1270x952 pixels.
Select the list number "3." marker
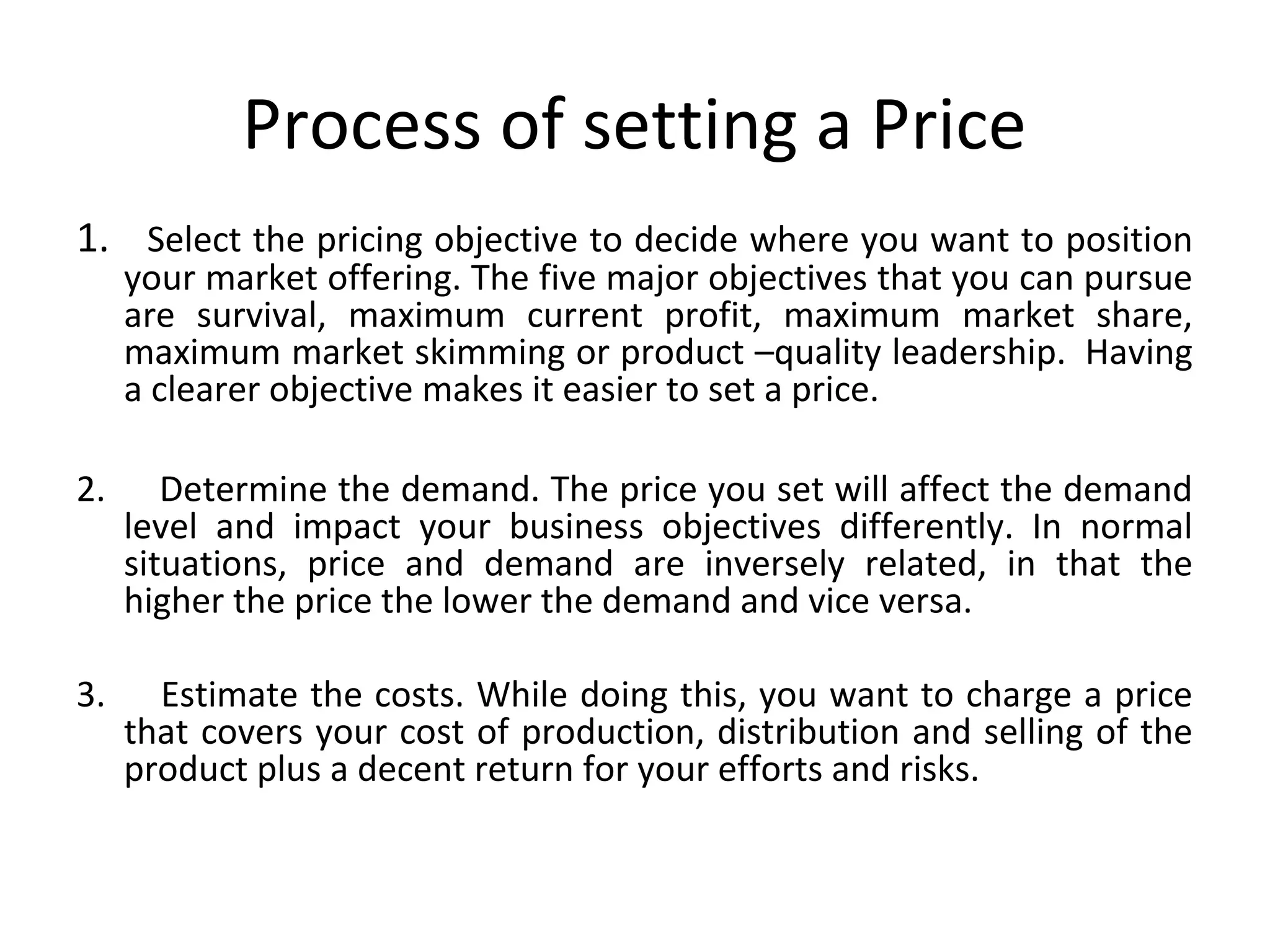coord(91,695)
